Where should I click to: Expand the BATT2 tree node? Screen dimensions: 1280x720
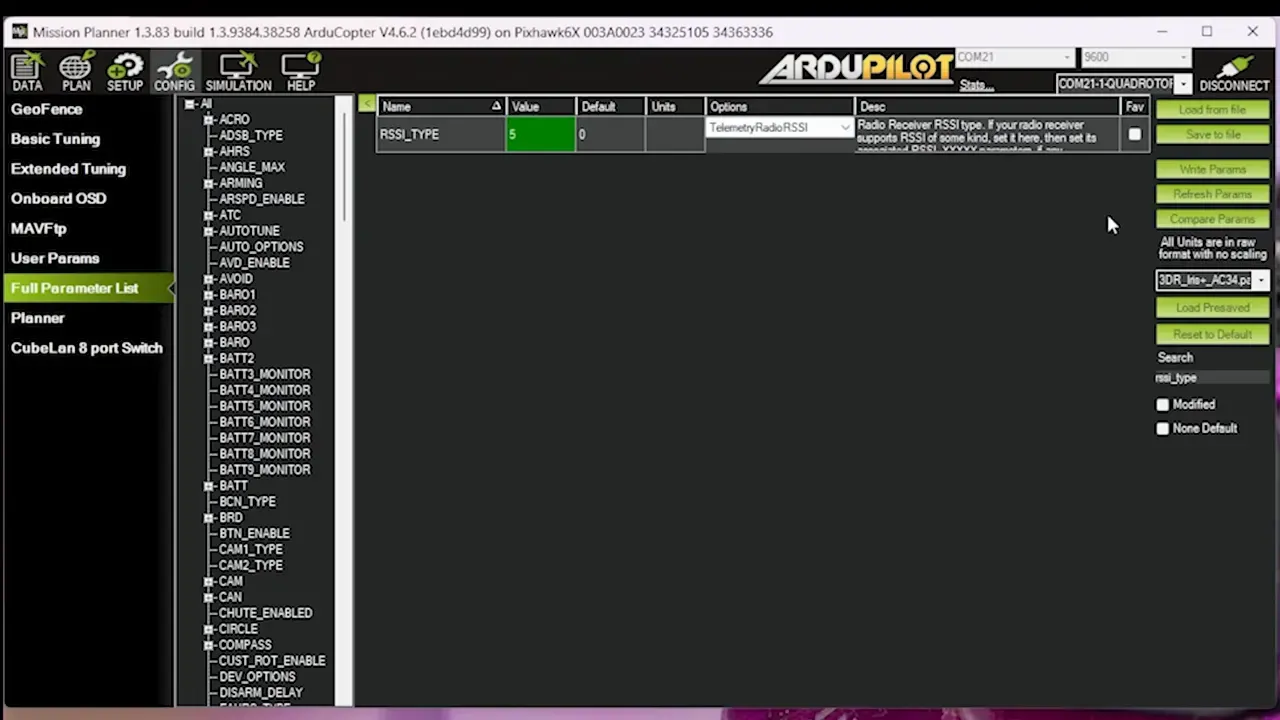(209, 358)
